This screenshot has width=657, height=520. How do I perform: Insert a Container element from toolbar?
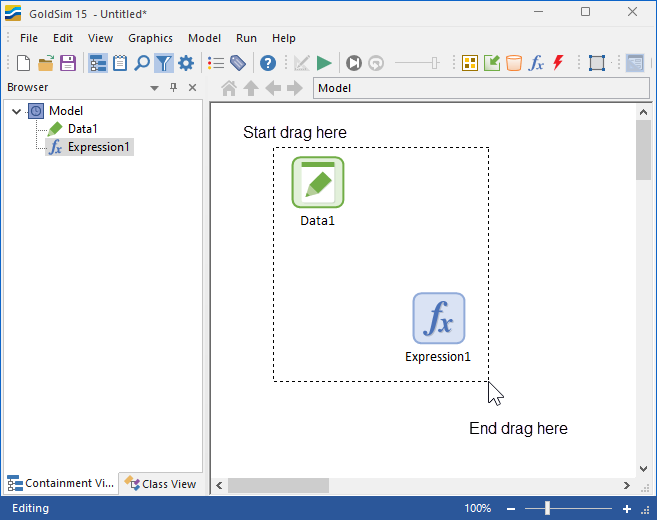pos(470,63)
